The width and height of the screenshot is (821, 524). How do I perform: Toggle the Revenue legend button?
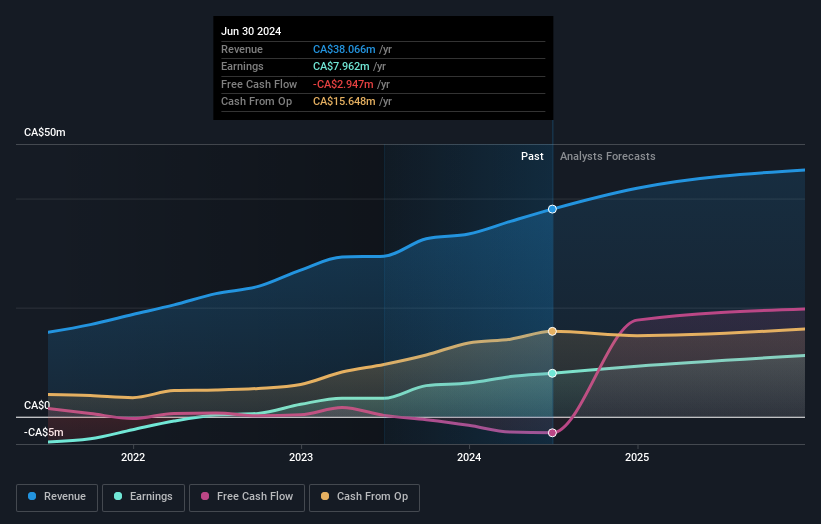[57, 497]
